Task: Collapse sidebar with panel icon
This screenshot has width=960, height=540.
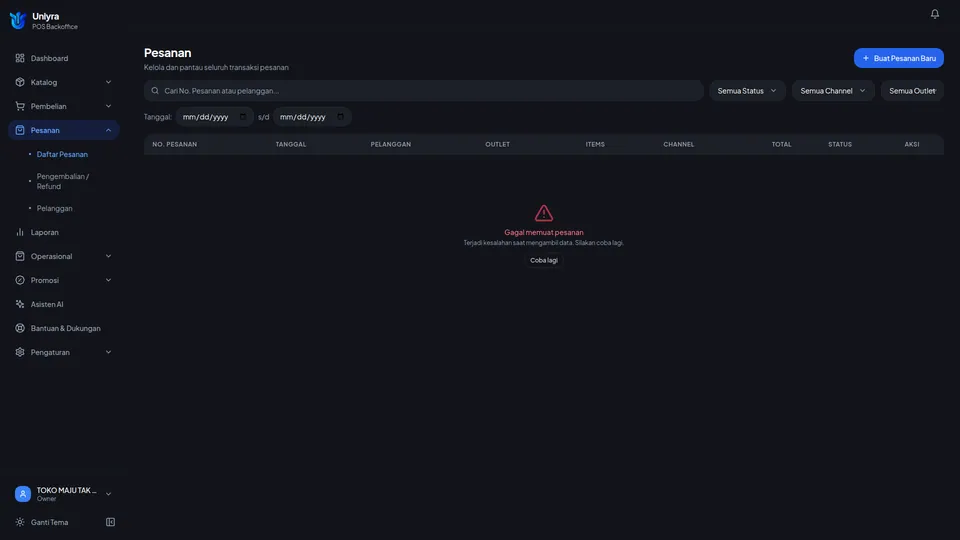Action: (110, 522)
